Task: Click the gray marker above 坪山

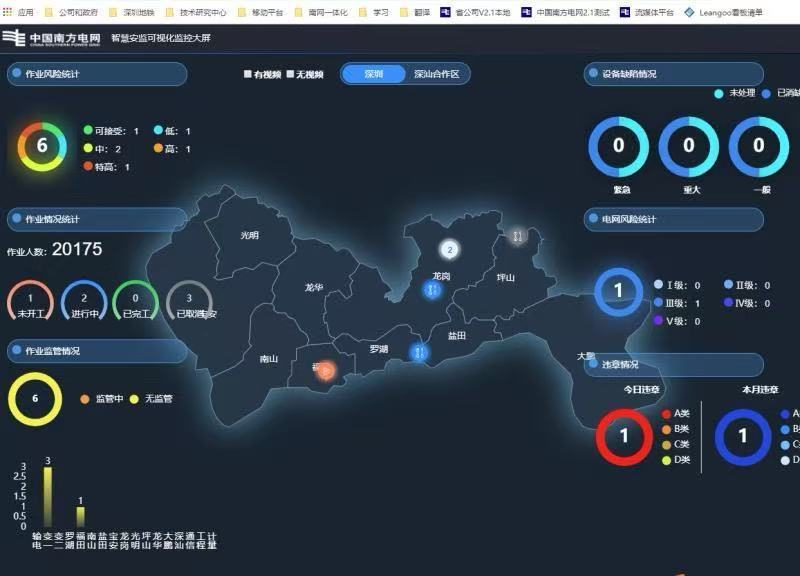Action: tap(517, 236)
